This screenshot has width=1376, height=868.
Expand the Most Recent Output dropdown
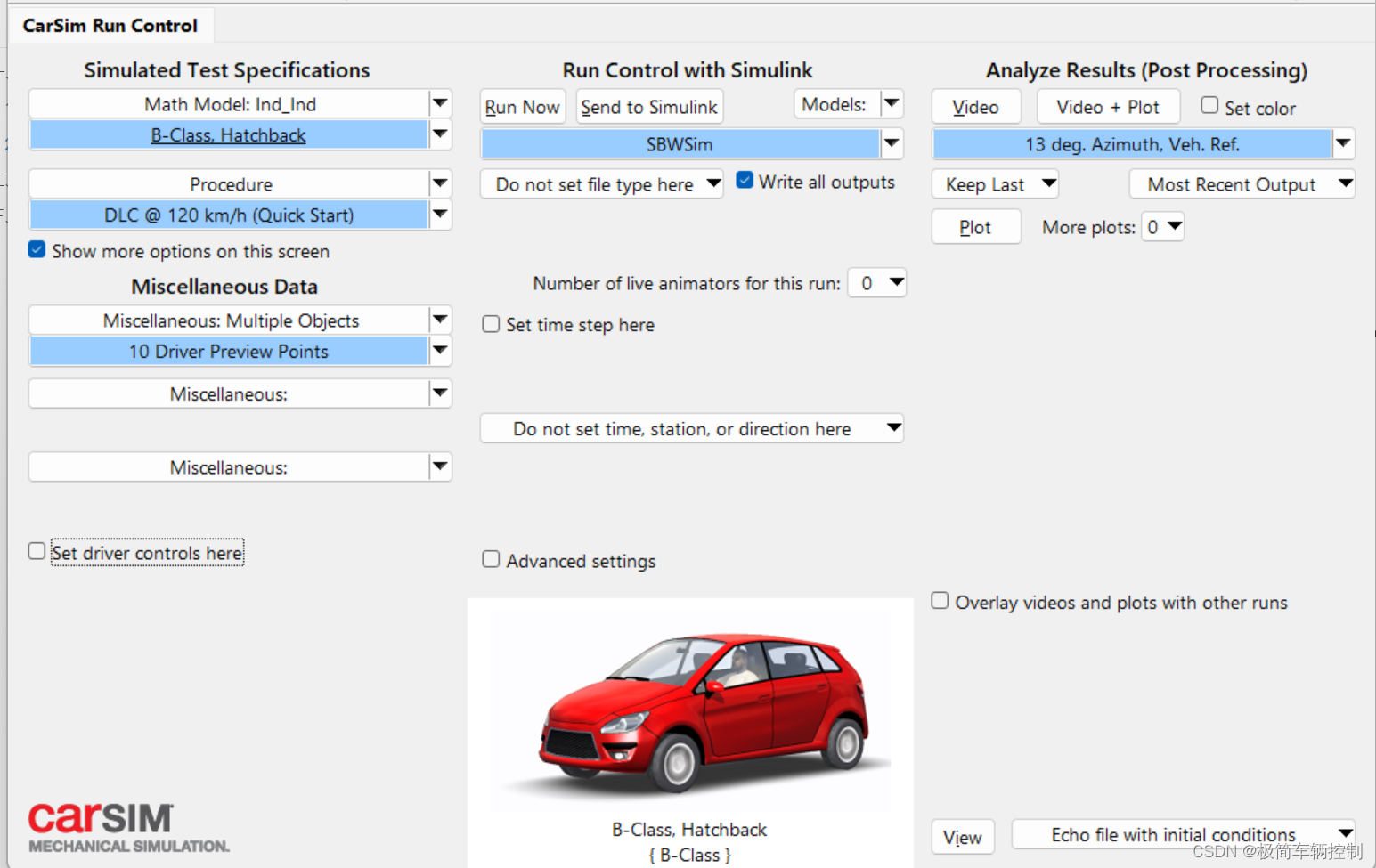[x=1242, y=184]
